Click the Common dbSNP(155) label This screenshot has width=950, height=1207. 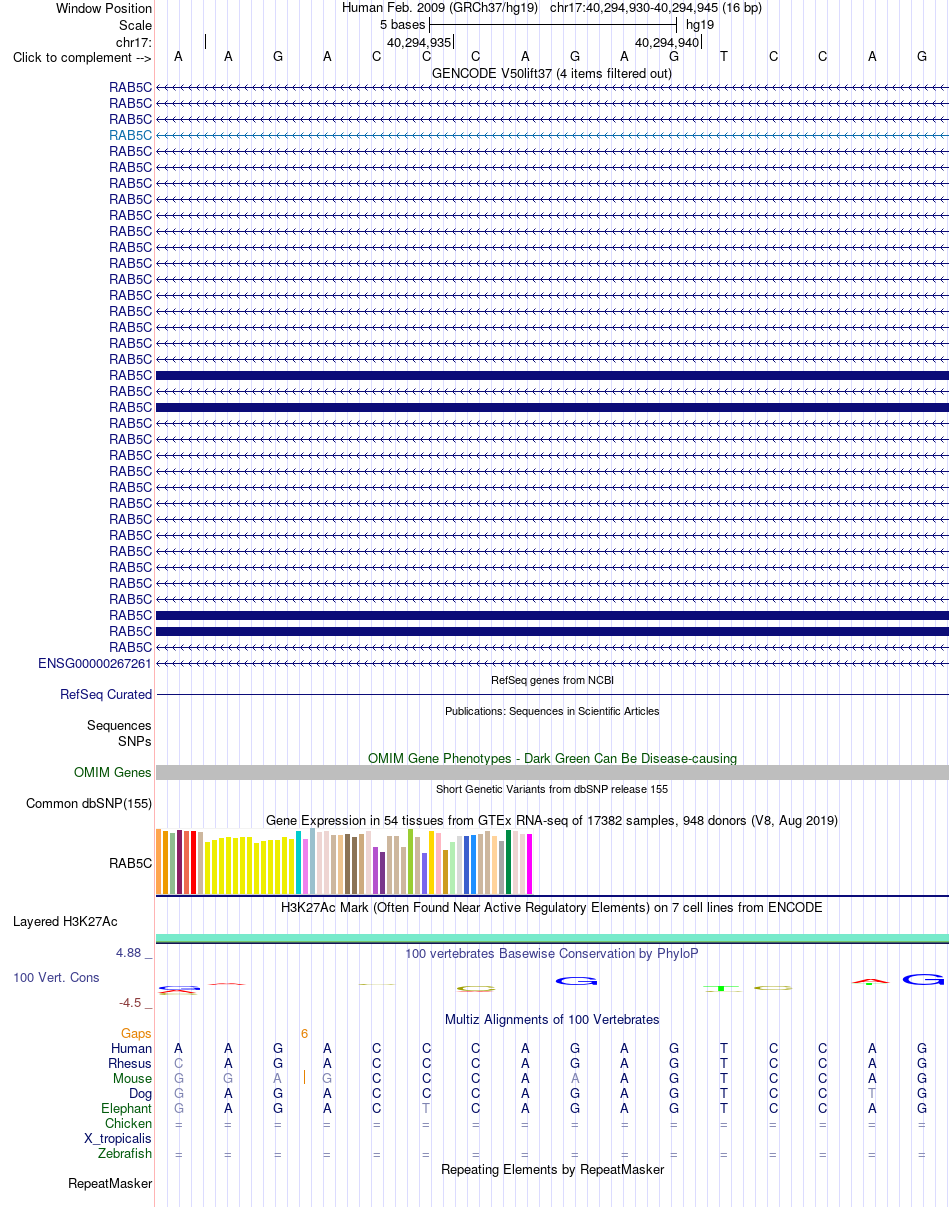[x=89, y=803]
